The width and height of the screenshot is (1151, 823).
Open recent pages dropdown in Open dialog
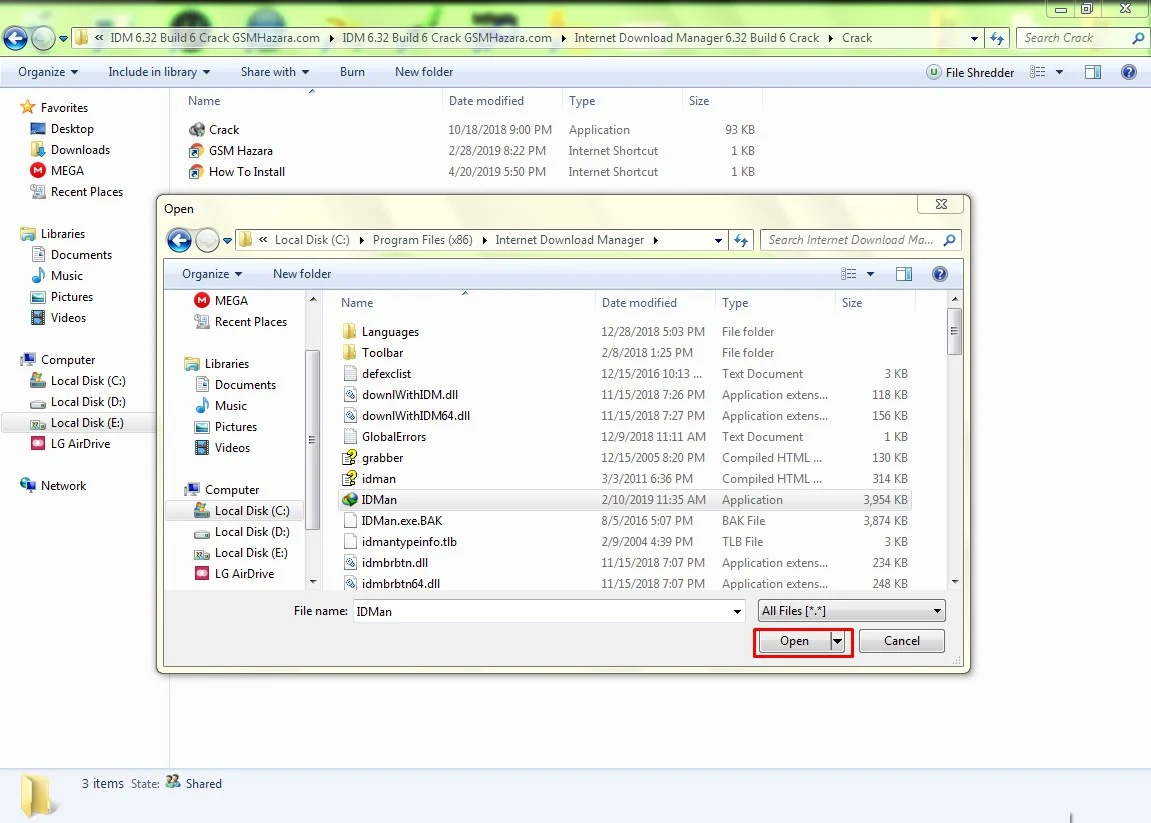[228, 240]
